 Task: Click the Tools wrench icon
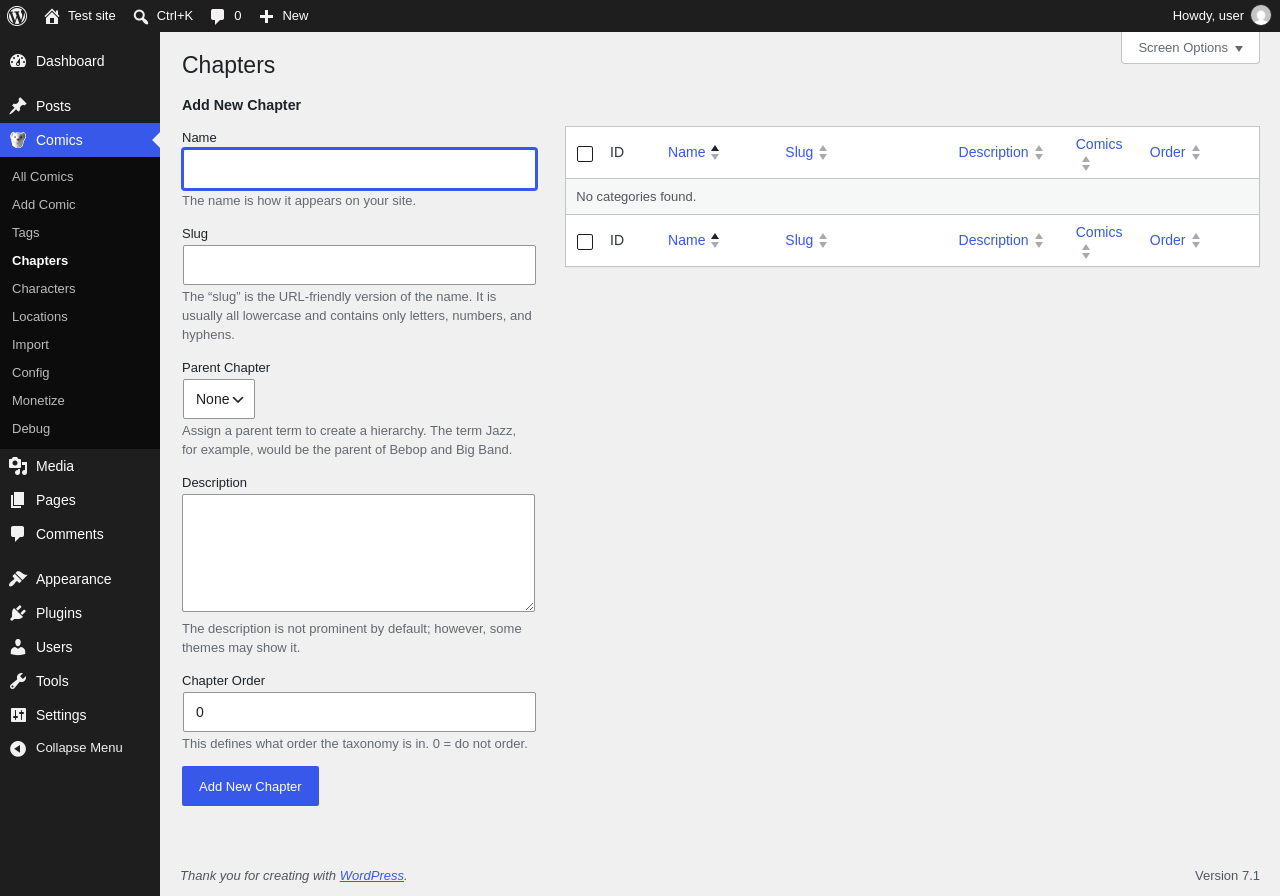(x=18, y=681)
